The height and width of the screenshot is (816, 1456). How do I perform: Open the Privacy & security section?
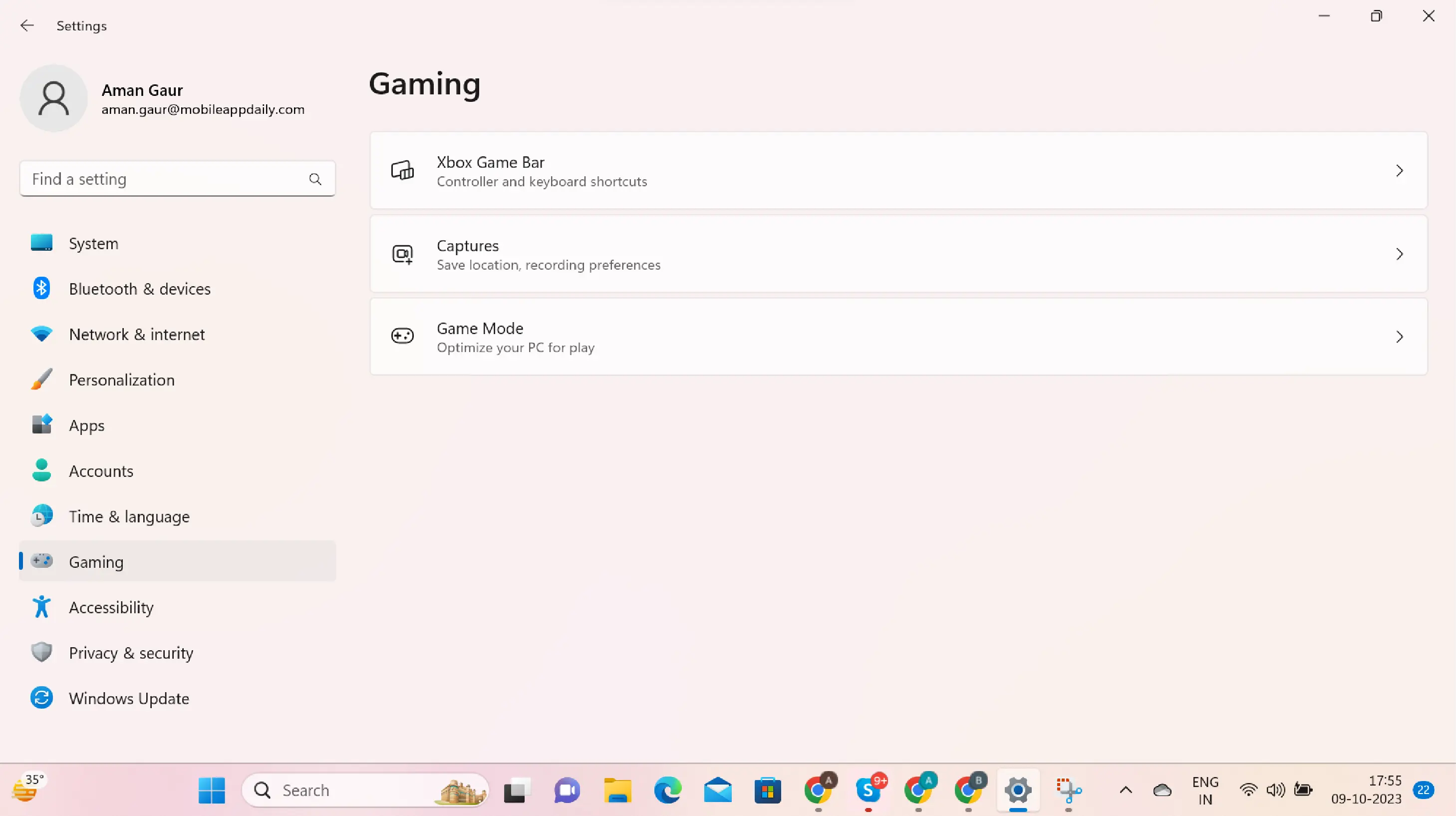click(x=178, y=653)
